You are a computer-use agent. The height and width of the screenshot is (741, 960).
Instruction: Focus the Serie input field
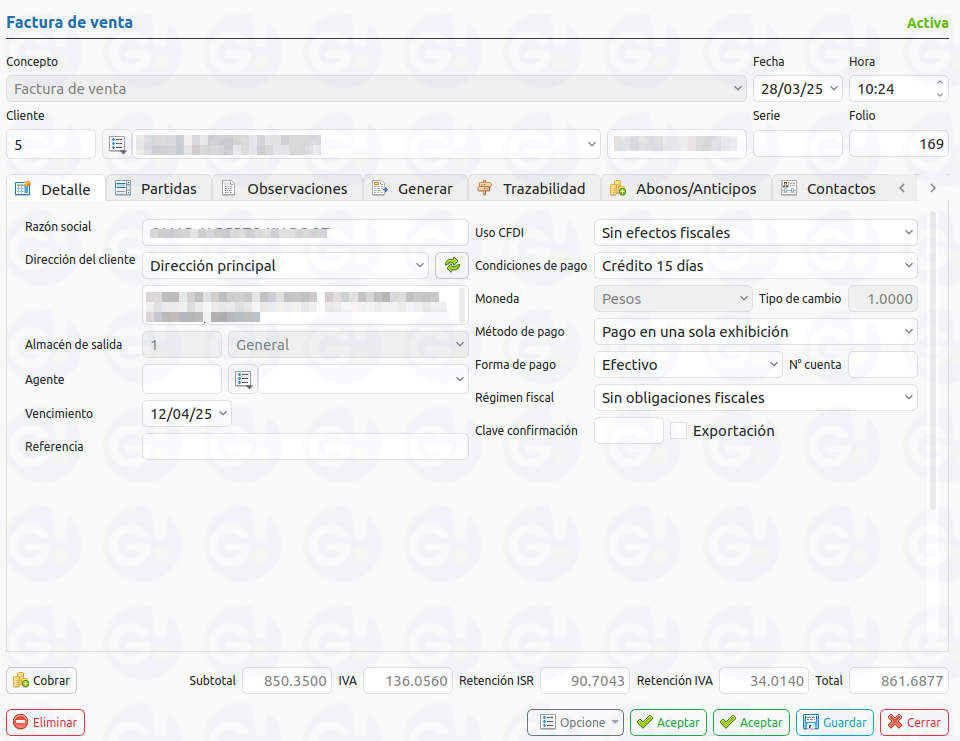(798, 144)
